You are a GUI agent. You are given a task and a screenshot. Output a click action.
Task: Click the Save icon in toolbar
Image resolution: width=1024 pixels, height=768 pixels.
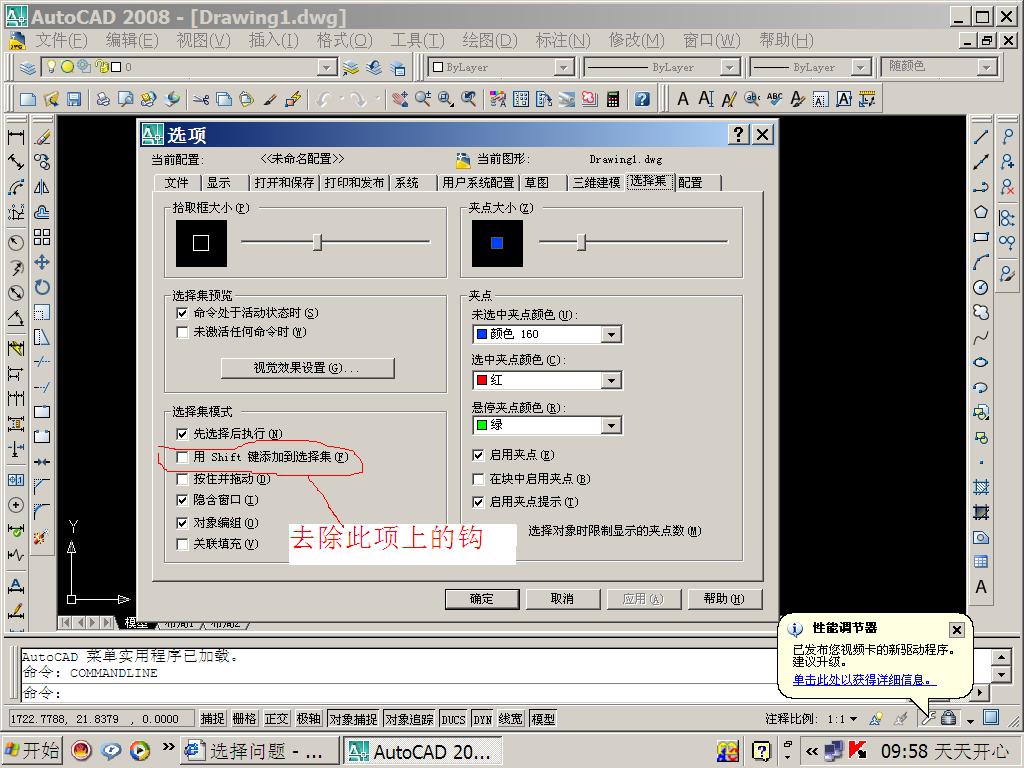point(74,99)
